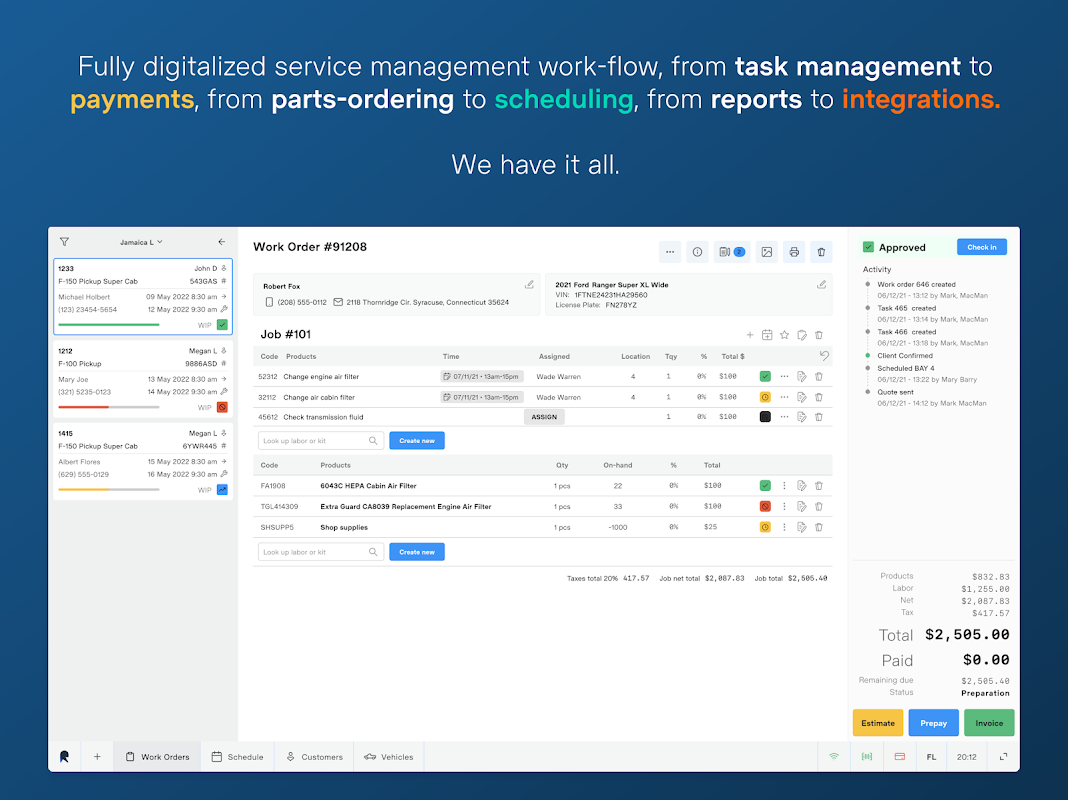Viewport: 1068px width, 800px height.
Task: Open the Work Orders tab
Action: pyautogui.click(x=157, y=757)
